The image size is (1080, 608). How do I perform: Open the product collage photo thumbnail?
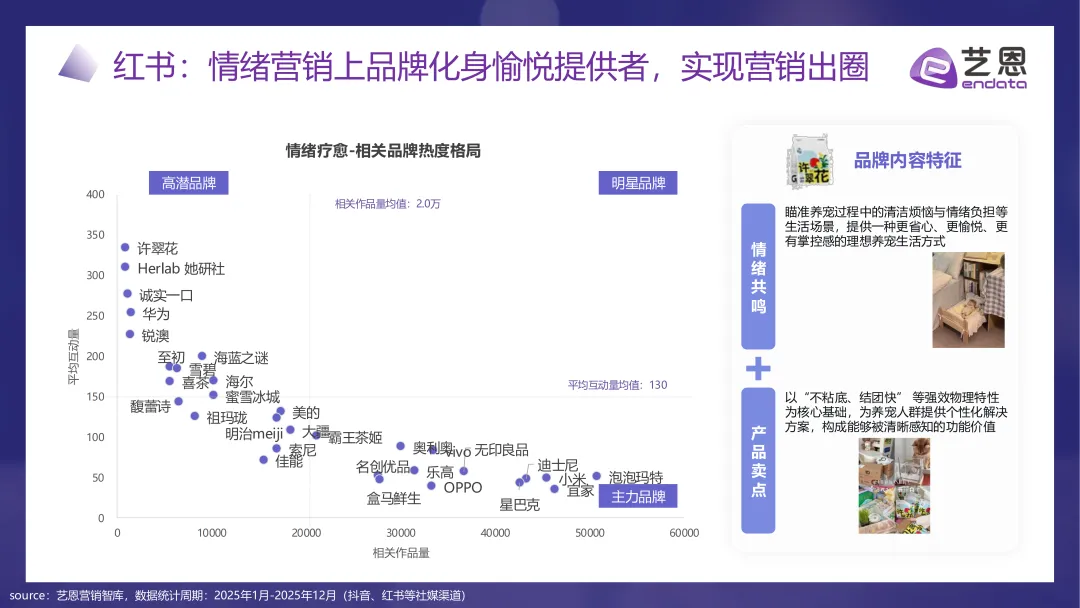tap(894, 486)
